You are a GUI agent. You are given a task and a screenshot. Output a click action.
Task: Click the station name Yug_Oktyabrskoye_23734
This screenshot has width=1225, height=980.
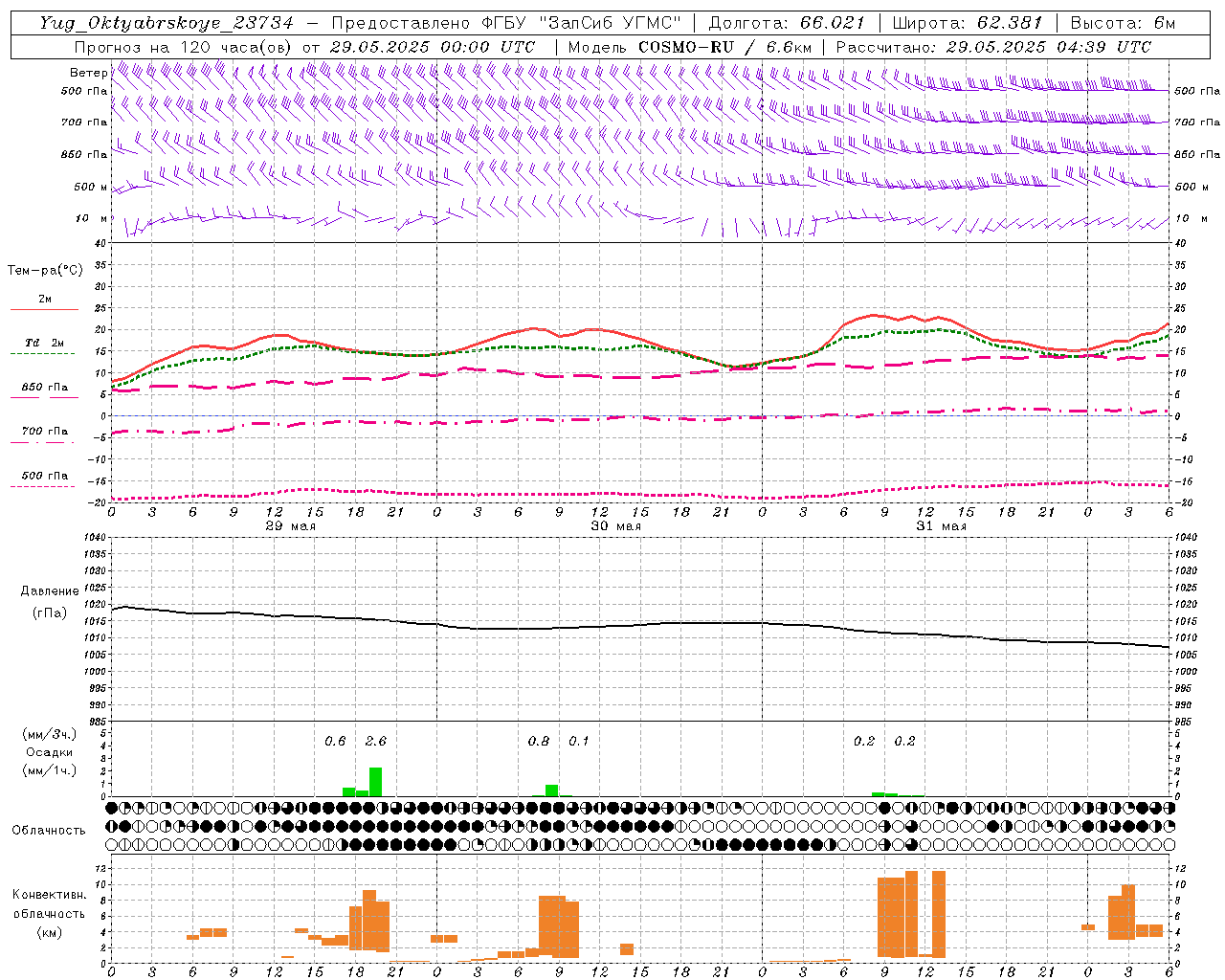(167, 23)
